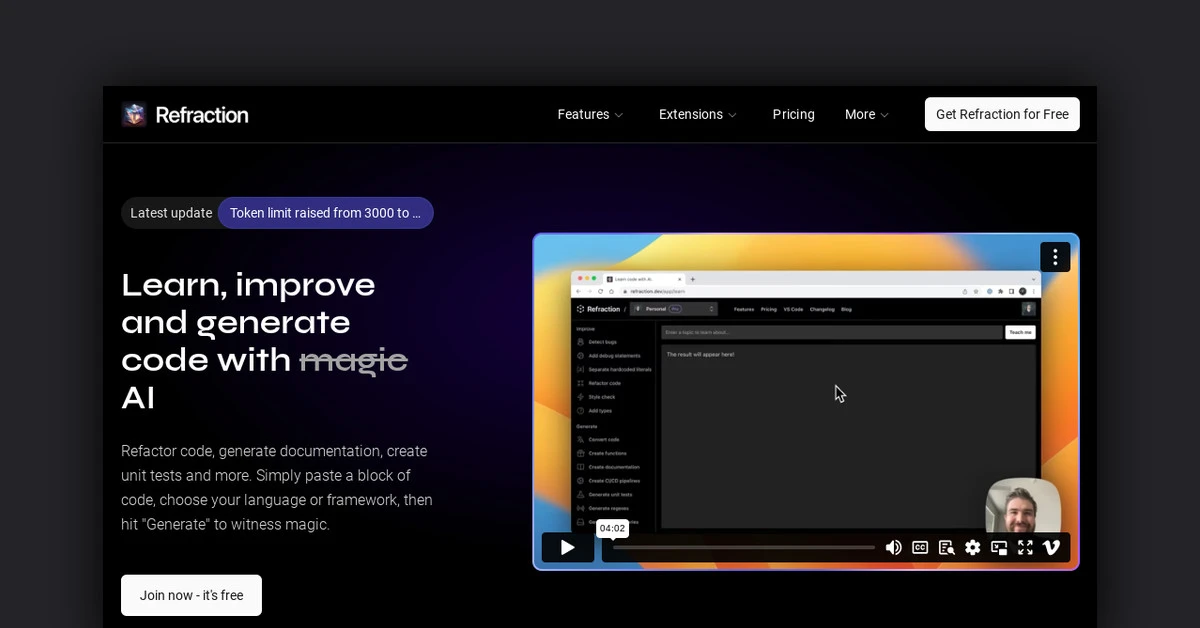Click Get Refraction for Free button

pyautogui.click(x=1002, y=114)
